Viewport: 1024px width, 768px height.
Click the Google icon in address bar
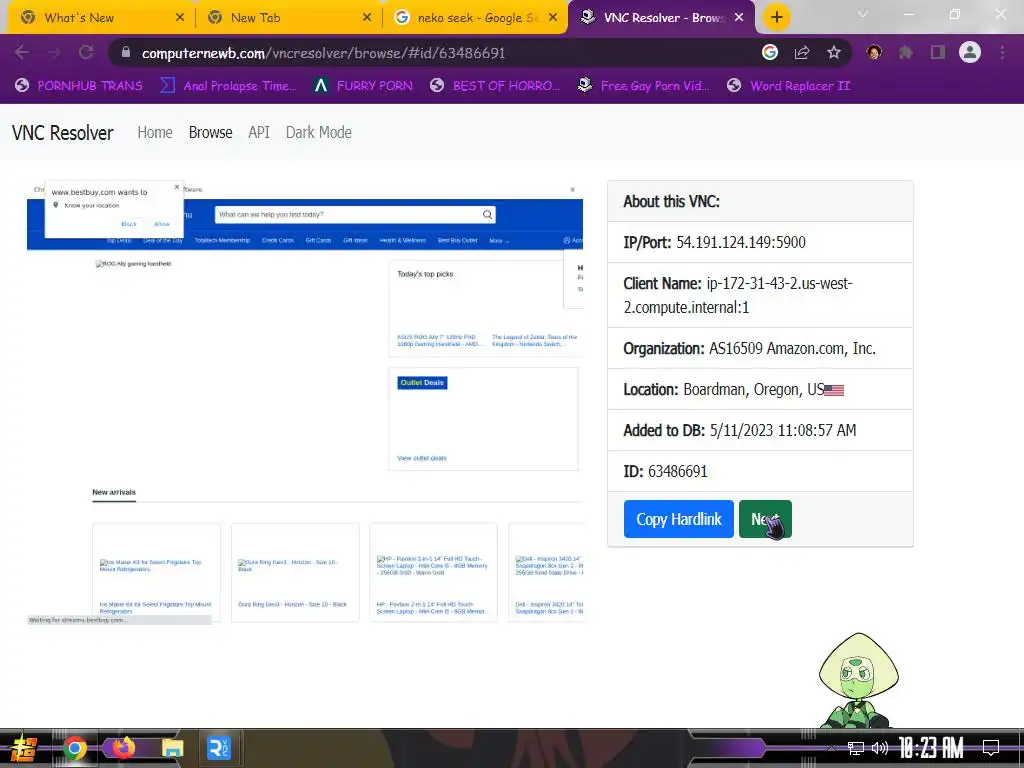(x=770, y=52)
